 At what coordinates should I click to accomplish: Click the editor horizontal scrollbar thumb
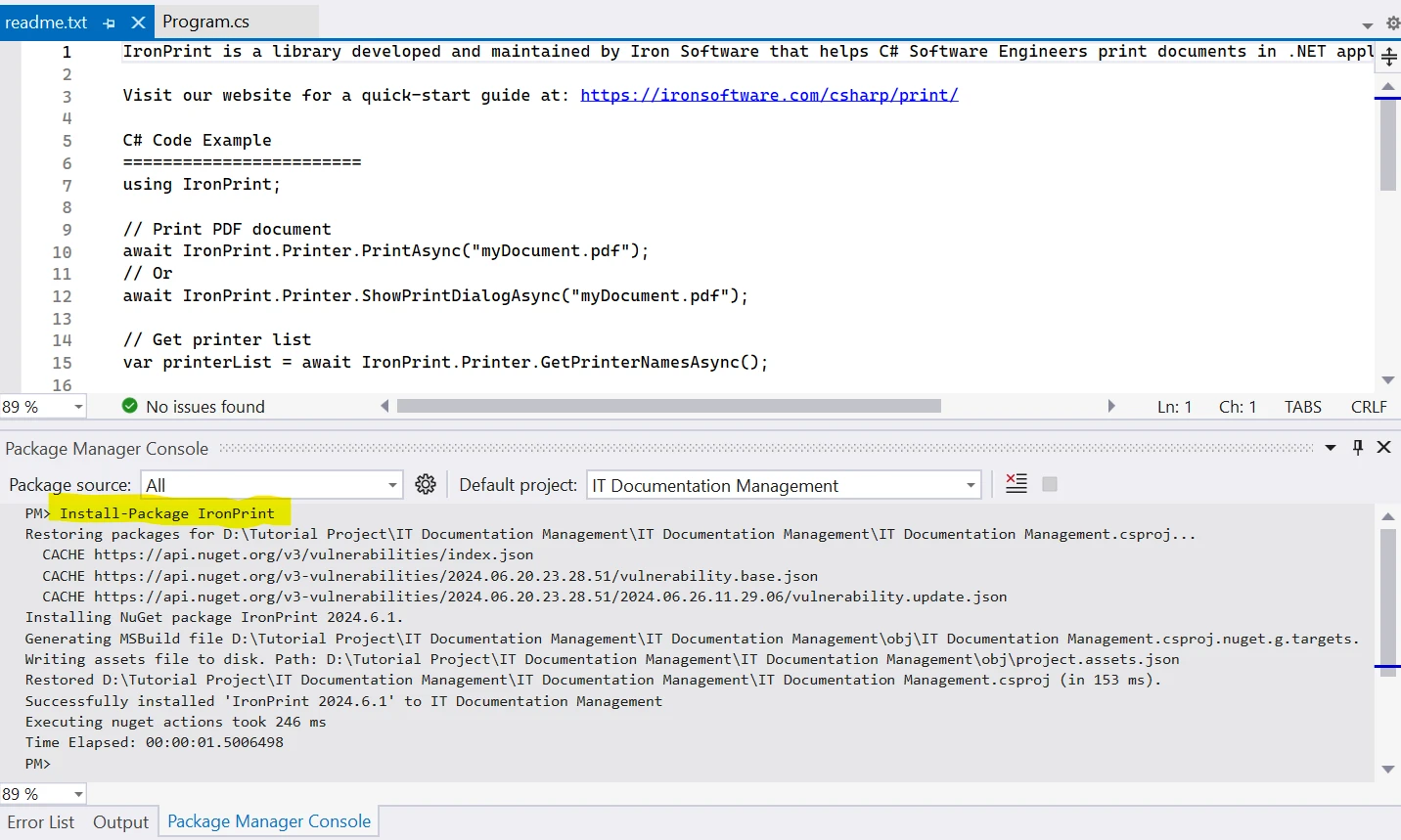coord(668,406)
